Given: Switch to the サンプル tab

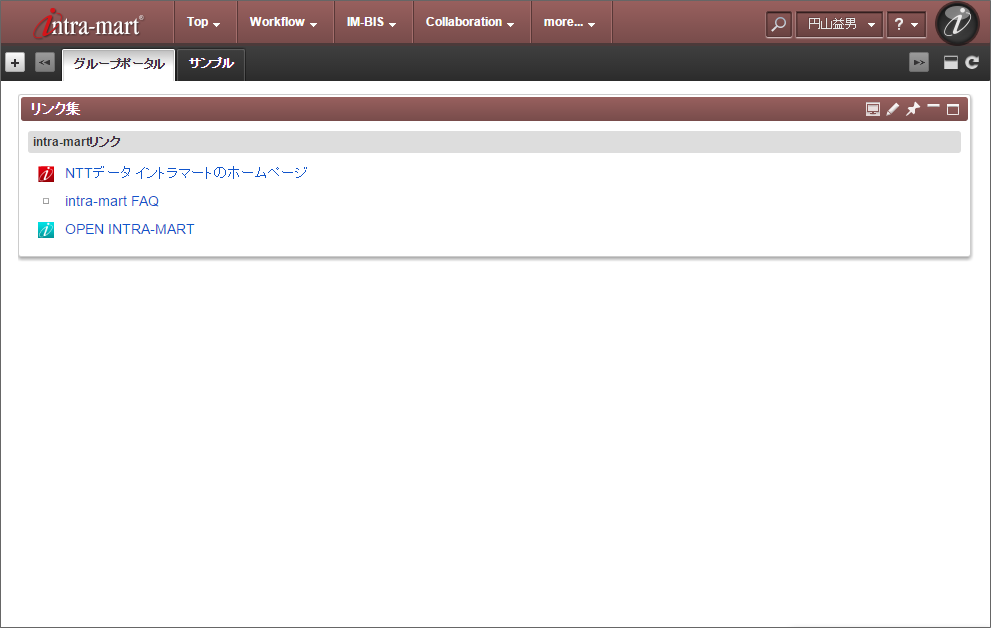Looking at the screenshot, I should 211,64.
